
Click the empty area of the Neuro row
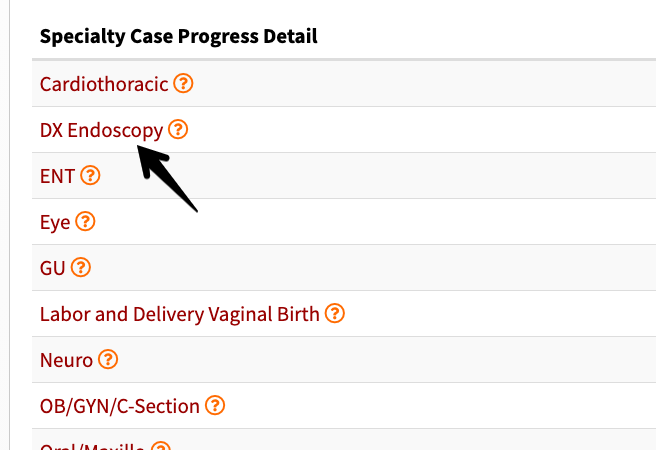coord(377,359)
